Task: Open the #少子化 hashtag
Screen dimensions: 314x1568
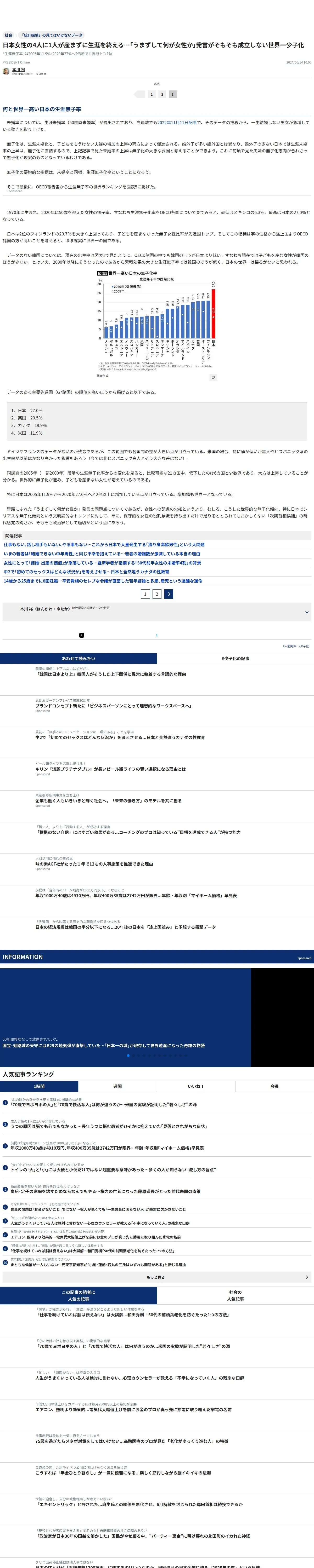Action: [304, 647]
